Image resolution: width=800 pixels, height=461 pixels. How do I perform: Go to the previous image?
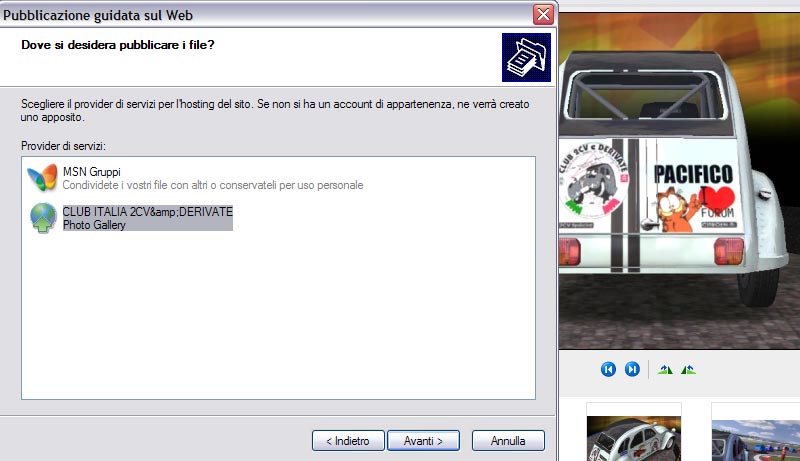pos(608,369)
